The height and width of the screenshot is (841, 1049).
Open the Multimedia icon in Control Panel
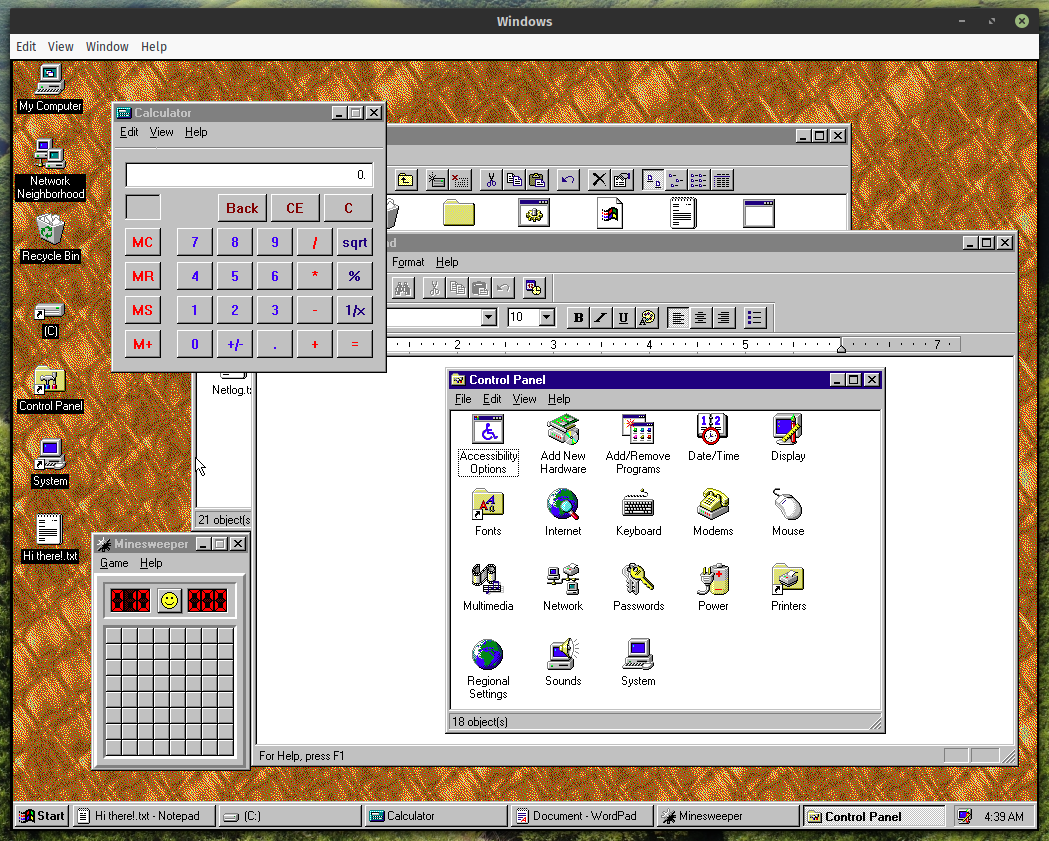coord(488,588)
